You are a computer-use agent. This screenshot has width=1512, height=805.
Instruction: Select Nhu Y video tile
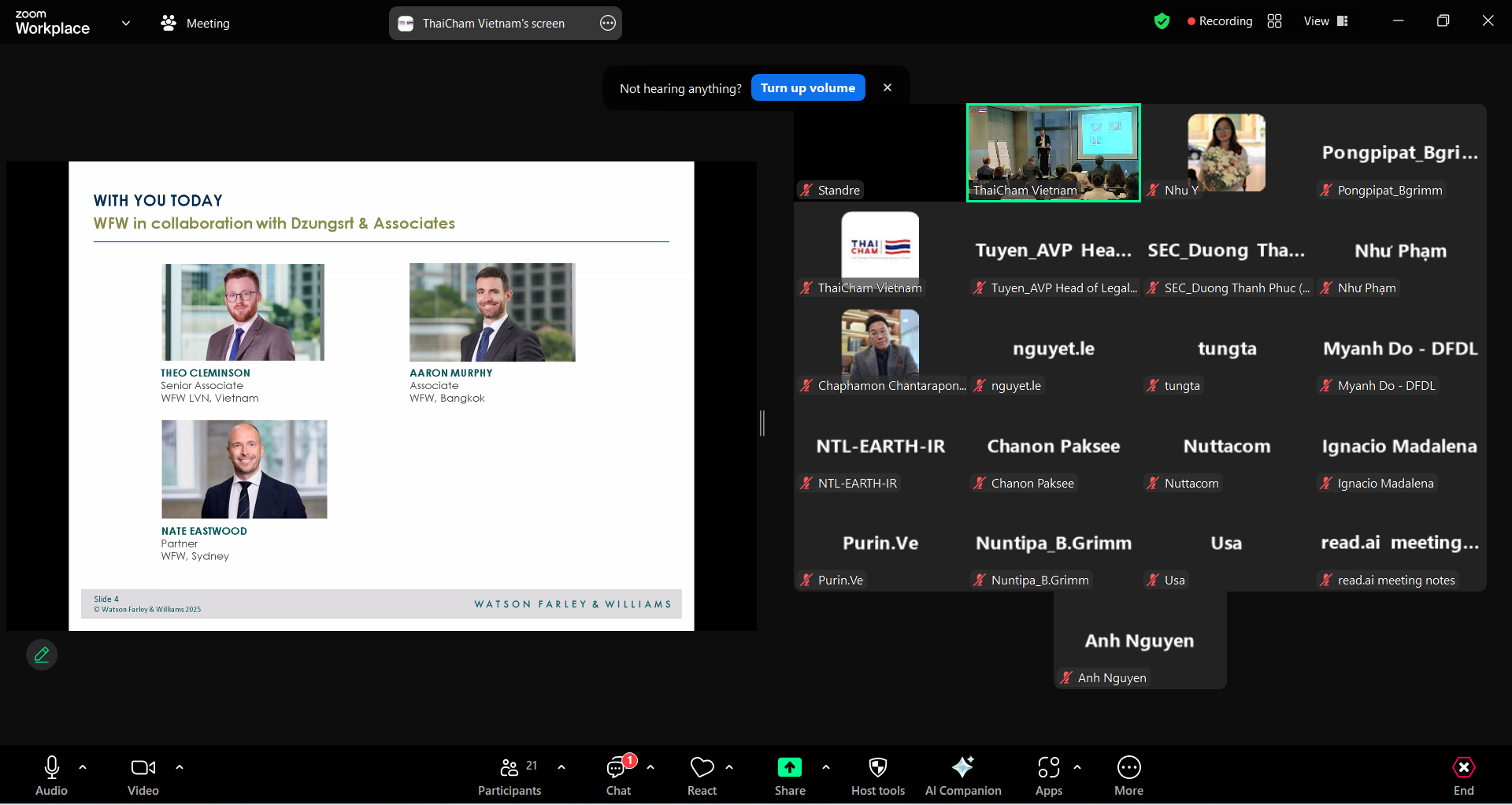[x=1227, y=153]
